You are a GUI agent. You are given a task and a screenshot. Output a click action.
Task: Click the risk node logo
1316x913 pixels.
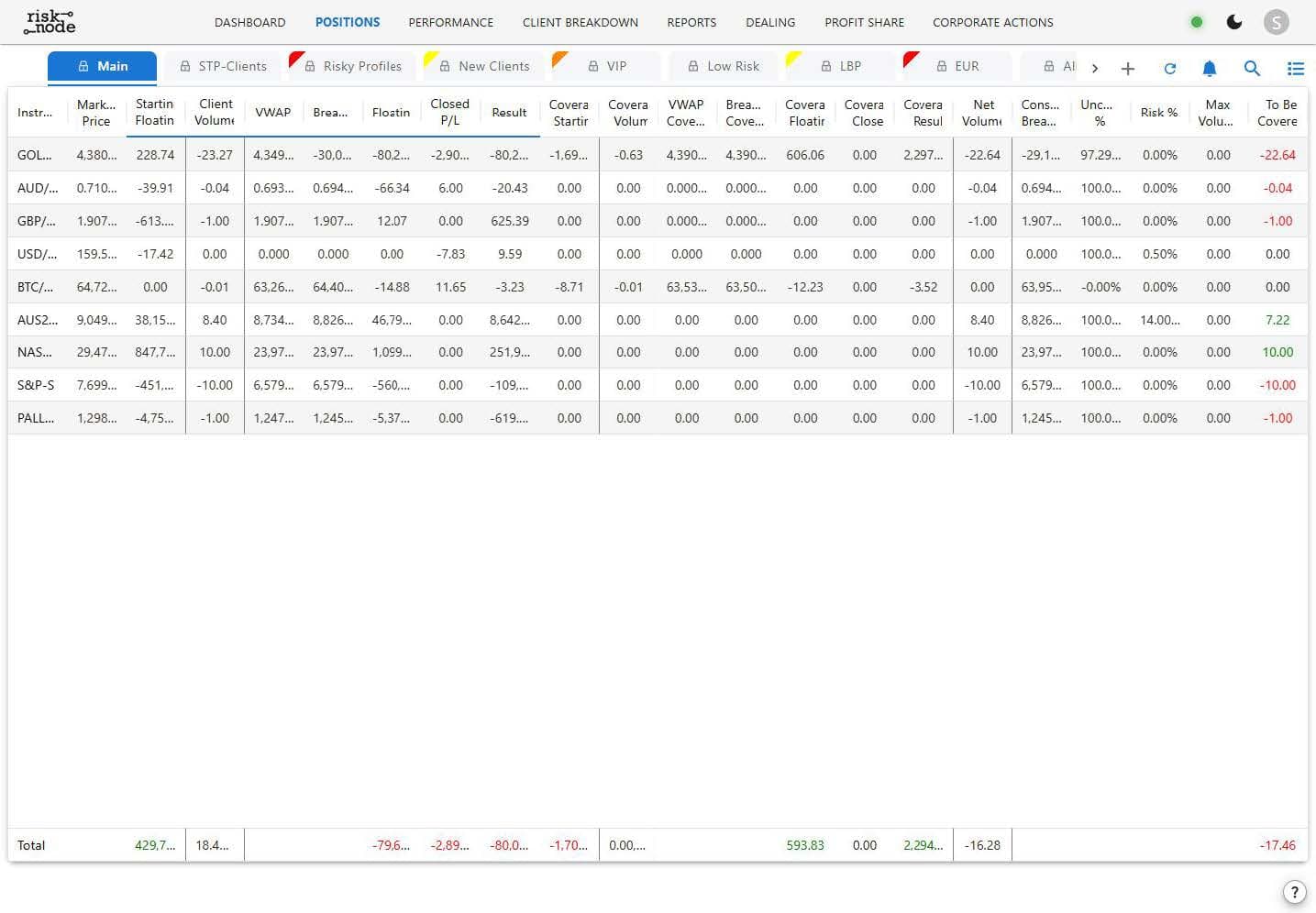pyautogui.click(x=50, y=21)
